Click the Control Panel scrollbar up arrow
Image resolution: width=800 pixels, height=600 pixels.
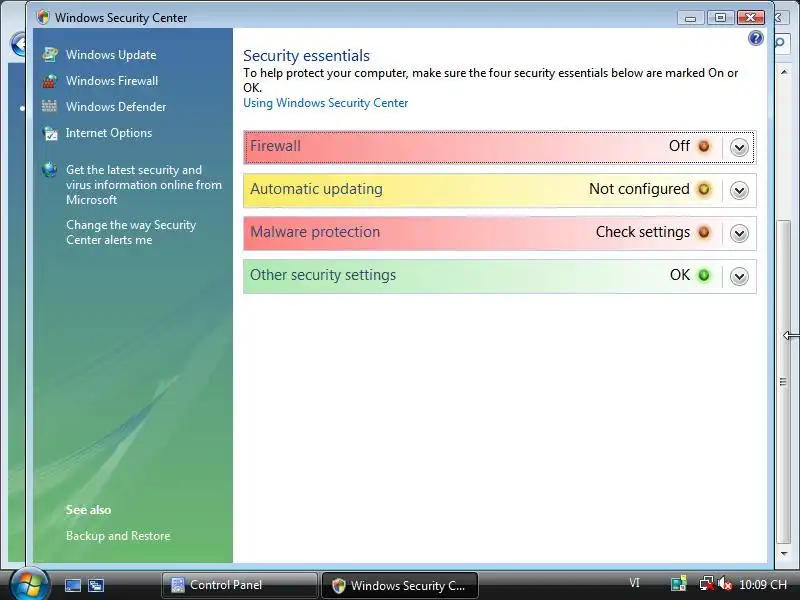(784, 72)
